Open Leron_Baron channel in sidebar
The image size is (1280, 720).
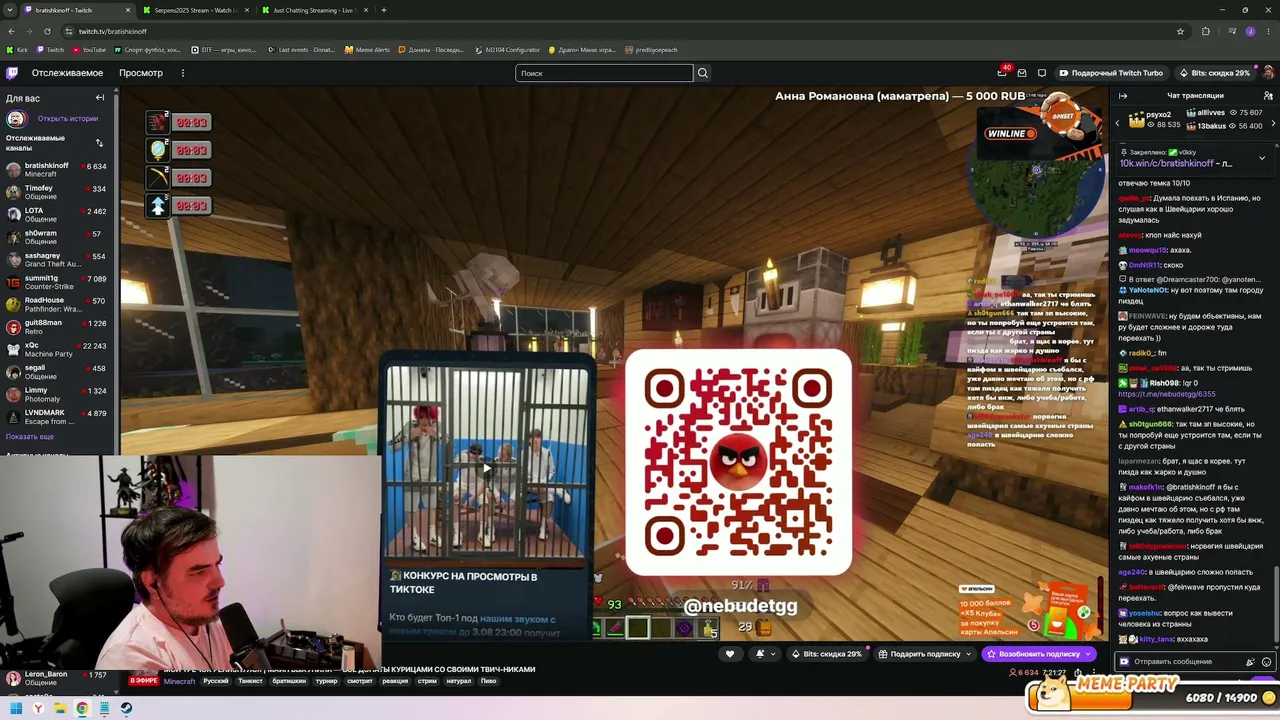(x=56, y=678)
